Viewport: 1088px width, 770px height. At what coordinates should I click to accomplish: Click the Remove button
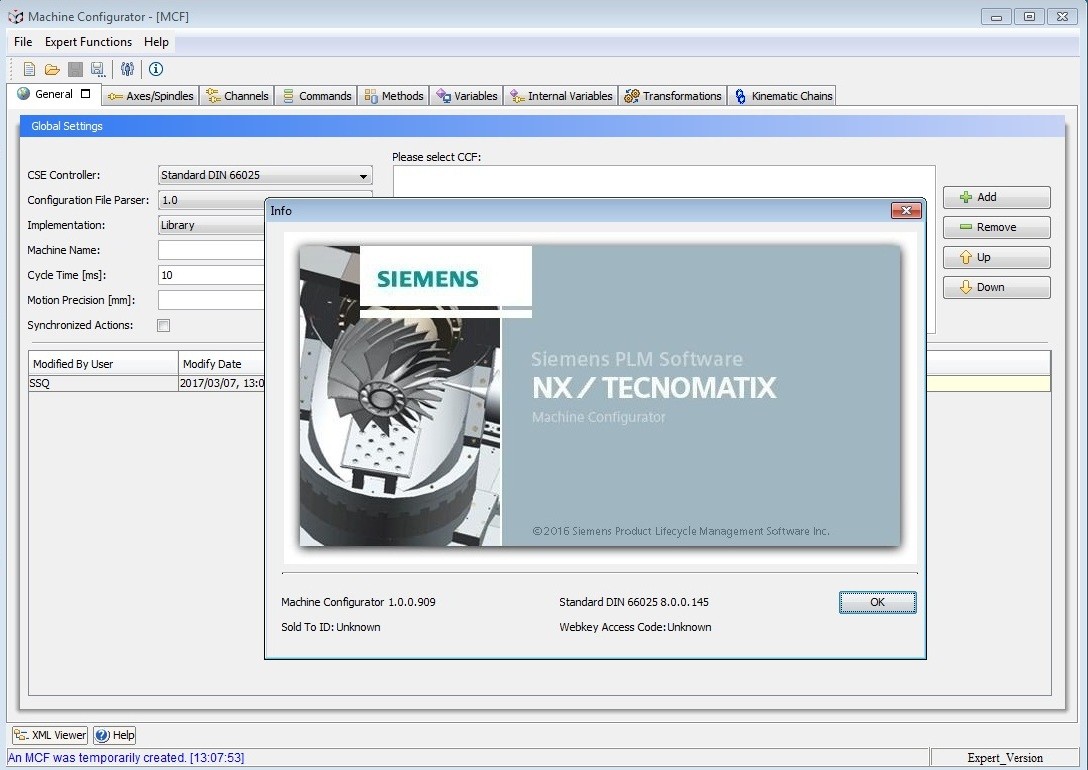996,227
